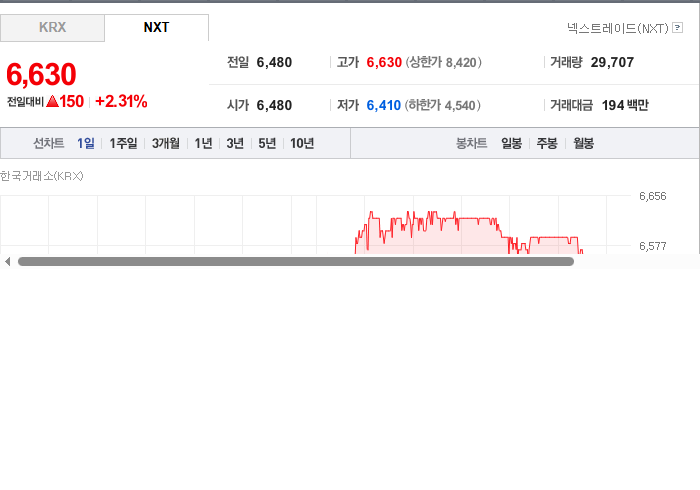Screen dimensions: 700x490
Task: Click the 하한가 4,540 text
Action: pyautogui.click(x=442, y=105)
